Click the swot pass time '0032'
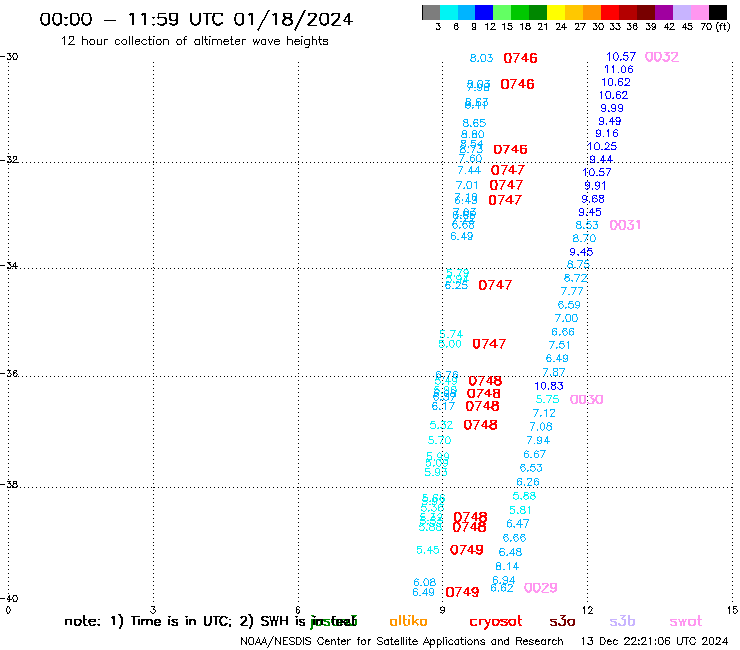 tap(662, 57)
